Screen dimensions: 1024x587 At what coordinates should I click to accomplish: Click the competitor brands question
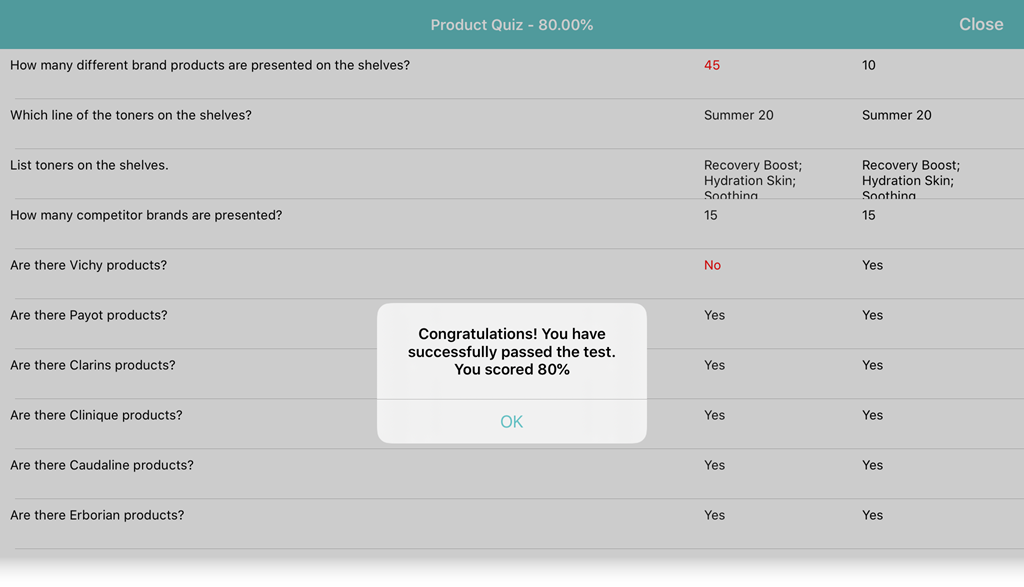point(146,215)
